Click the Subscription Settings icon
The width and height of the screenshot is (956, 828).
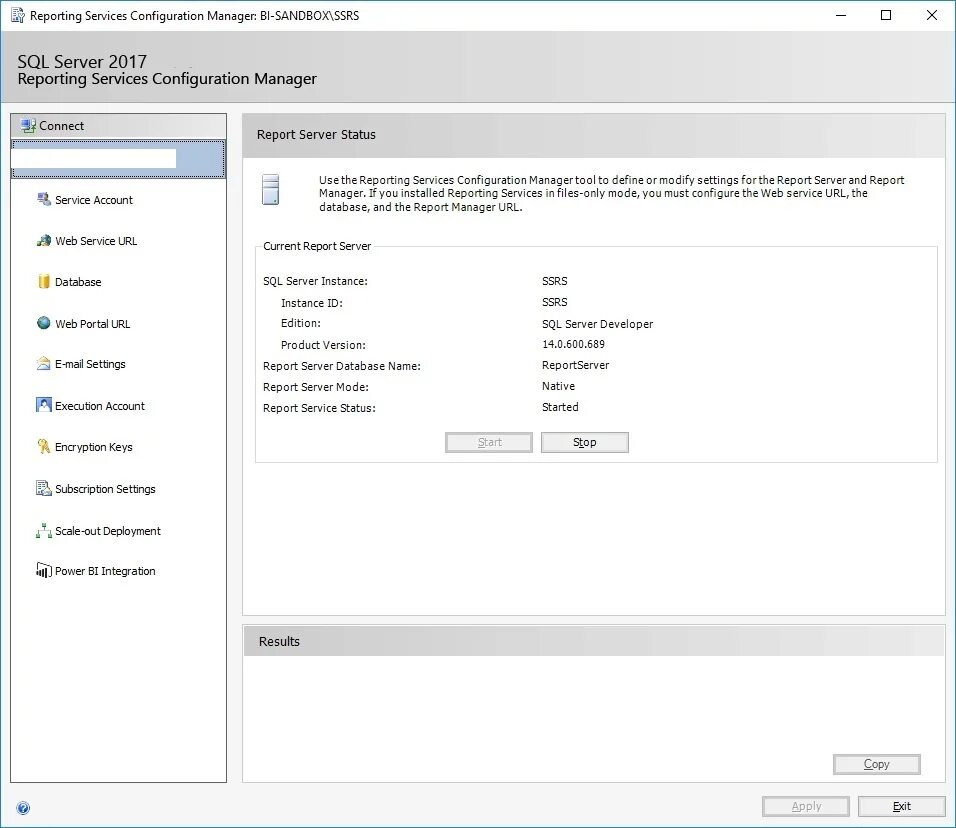pos(43,488)
